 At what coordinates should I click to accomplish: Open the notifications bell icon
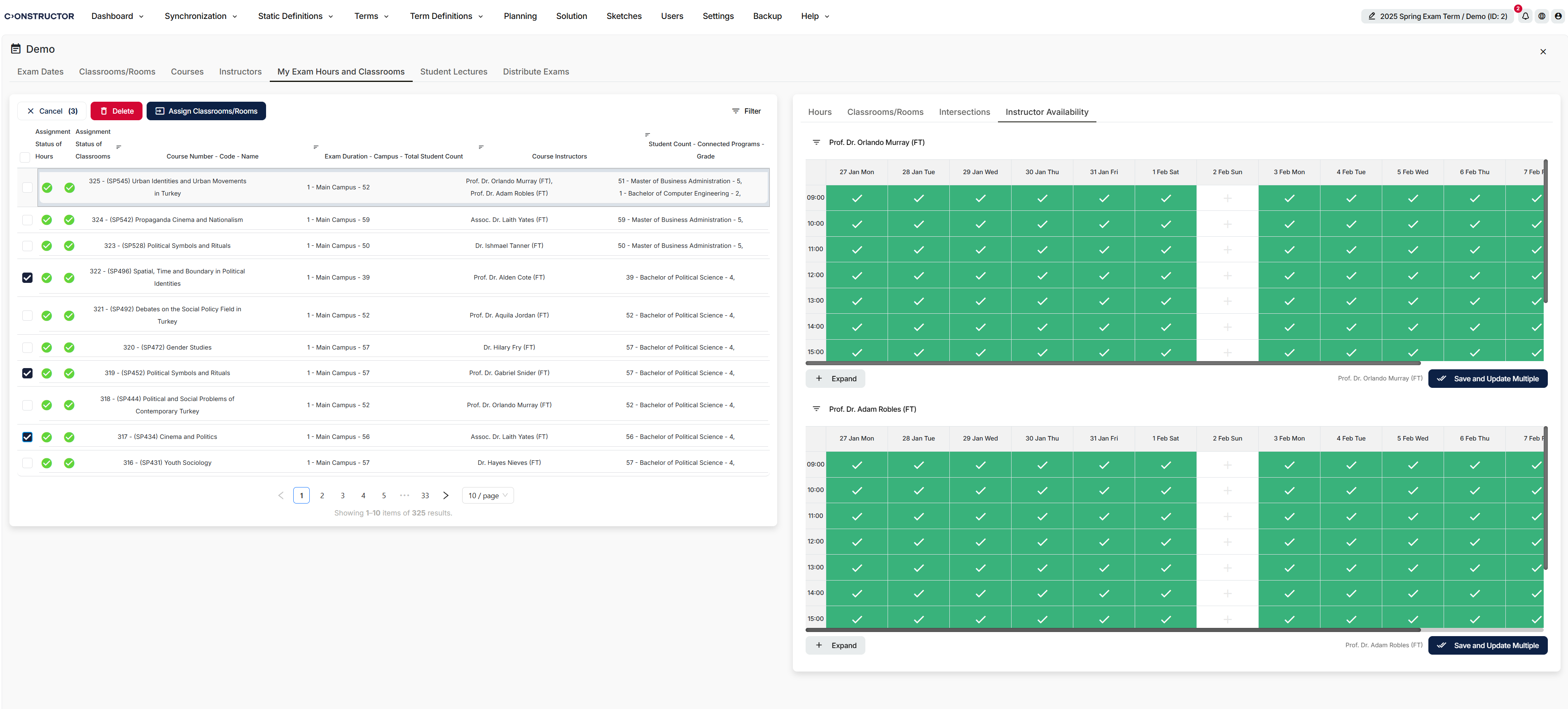1526,16
